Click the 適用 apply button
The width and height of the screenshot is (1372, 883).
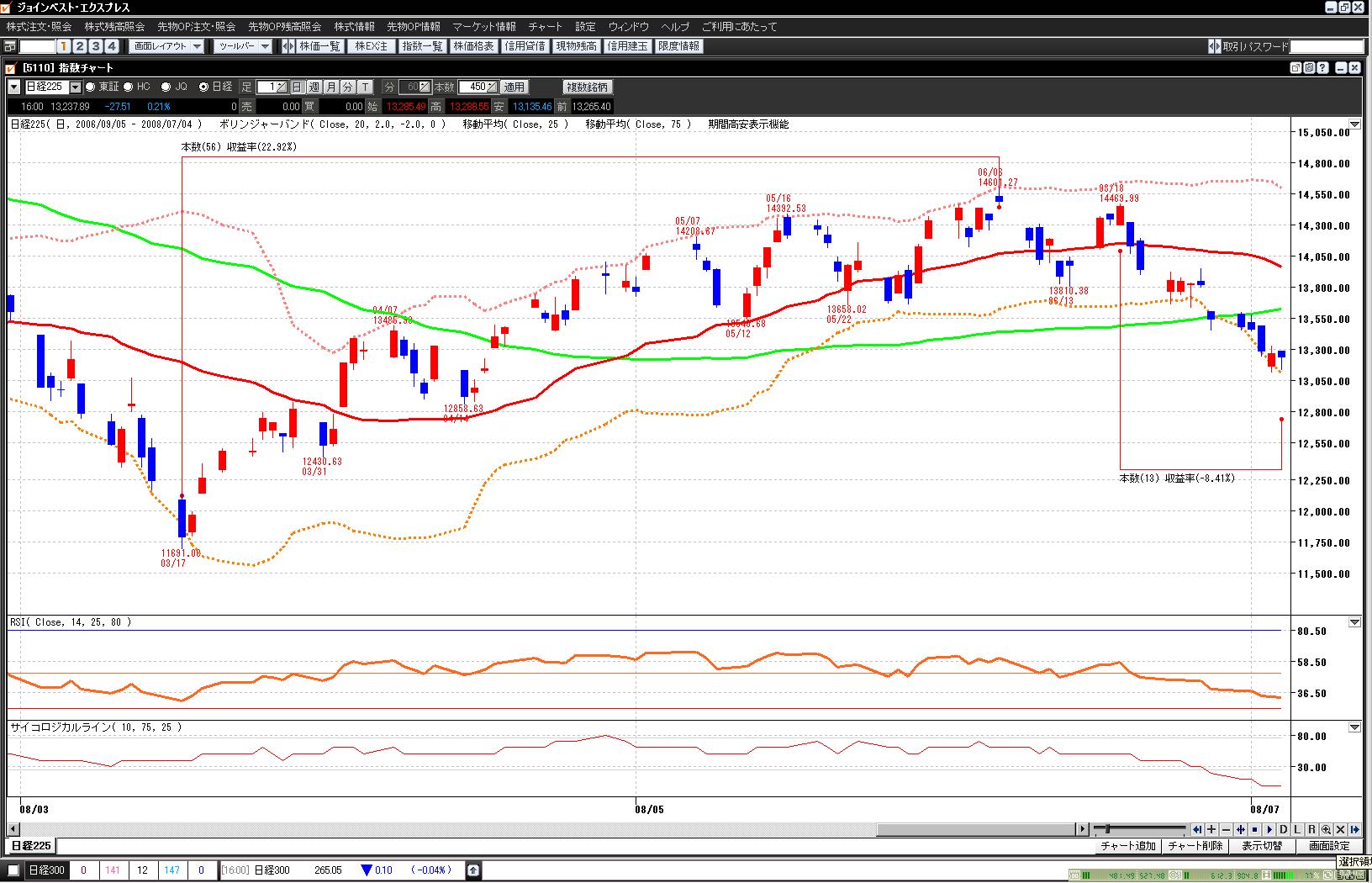514,87
